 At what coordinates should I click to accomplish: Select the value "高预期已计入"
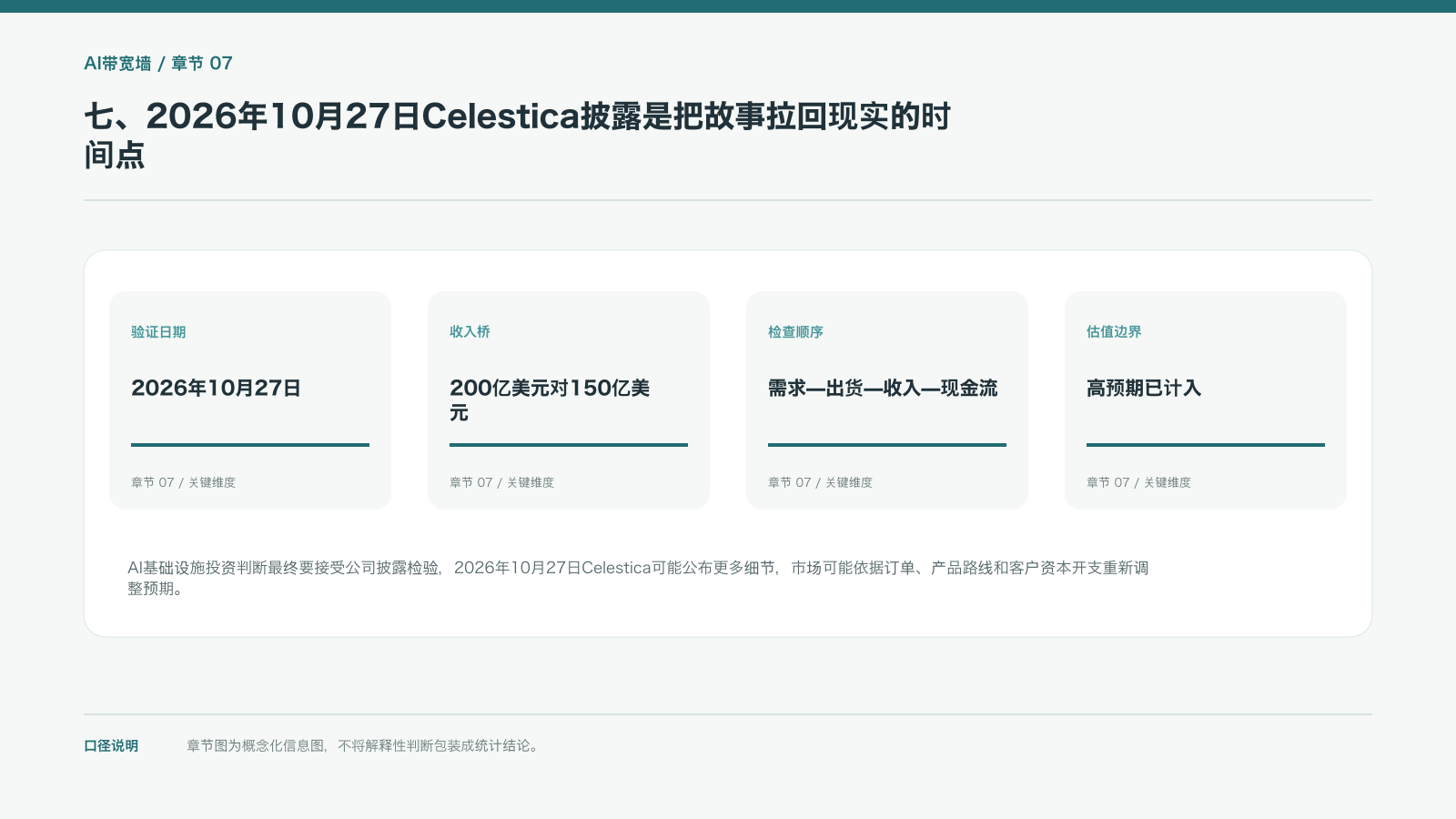tap(1144, 389)
